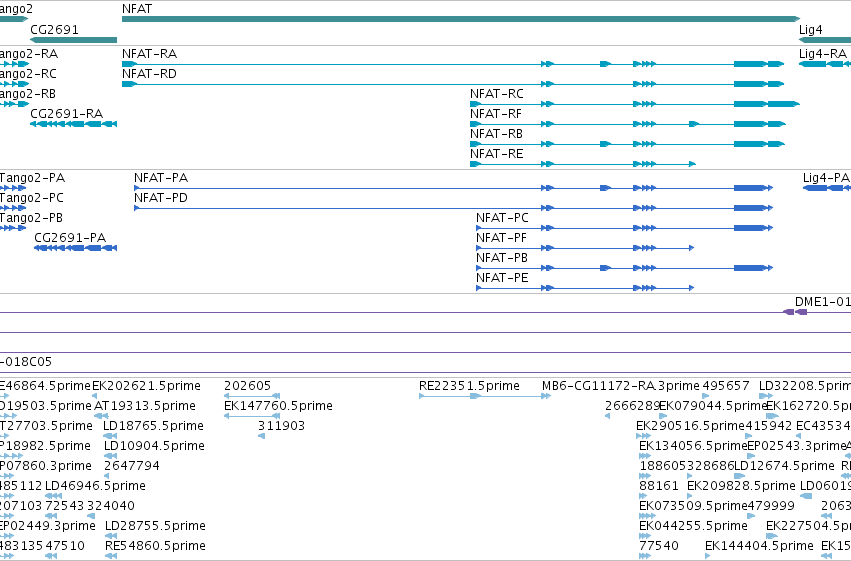Select the Tango2-PB protein label
The width and height of the screenshot is (851, 561).
[x=31, y=218]
